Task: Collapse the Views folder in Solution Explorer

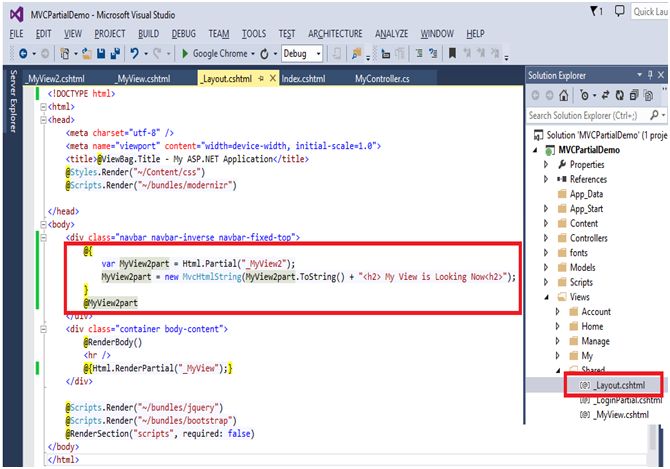Action: tap(546, 297)
